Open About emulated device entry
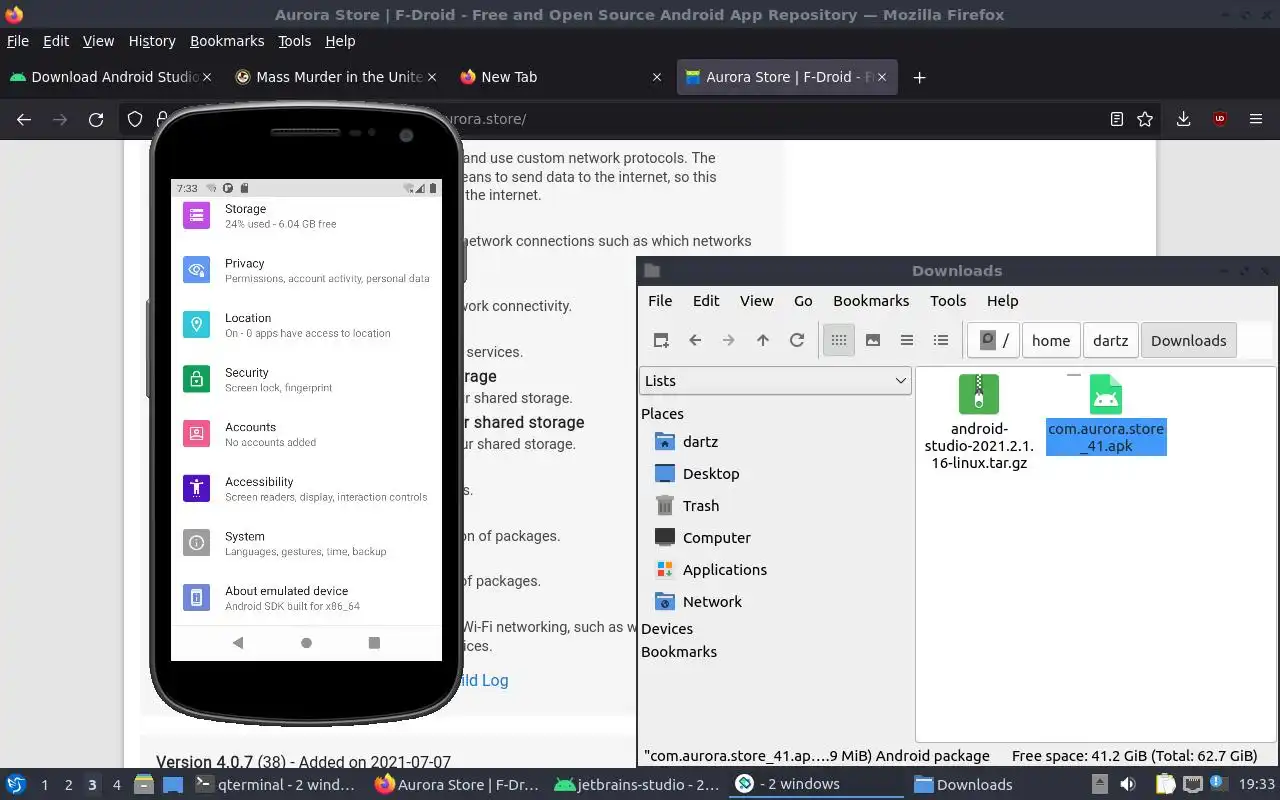 click(x=306, y=598)
